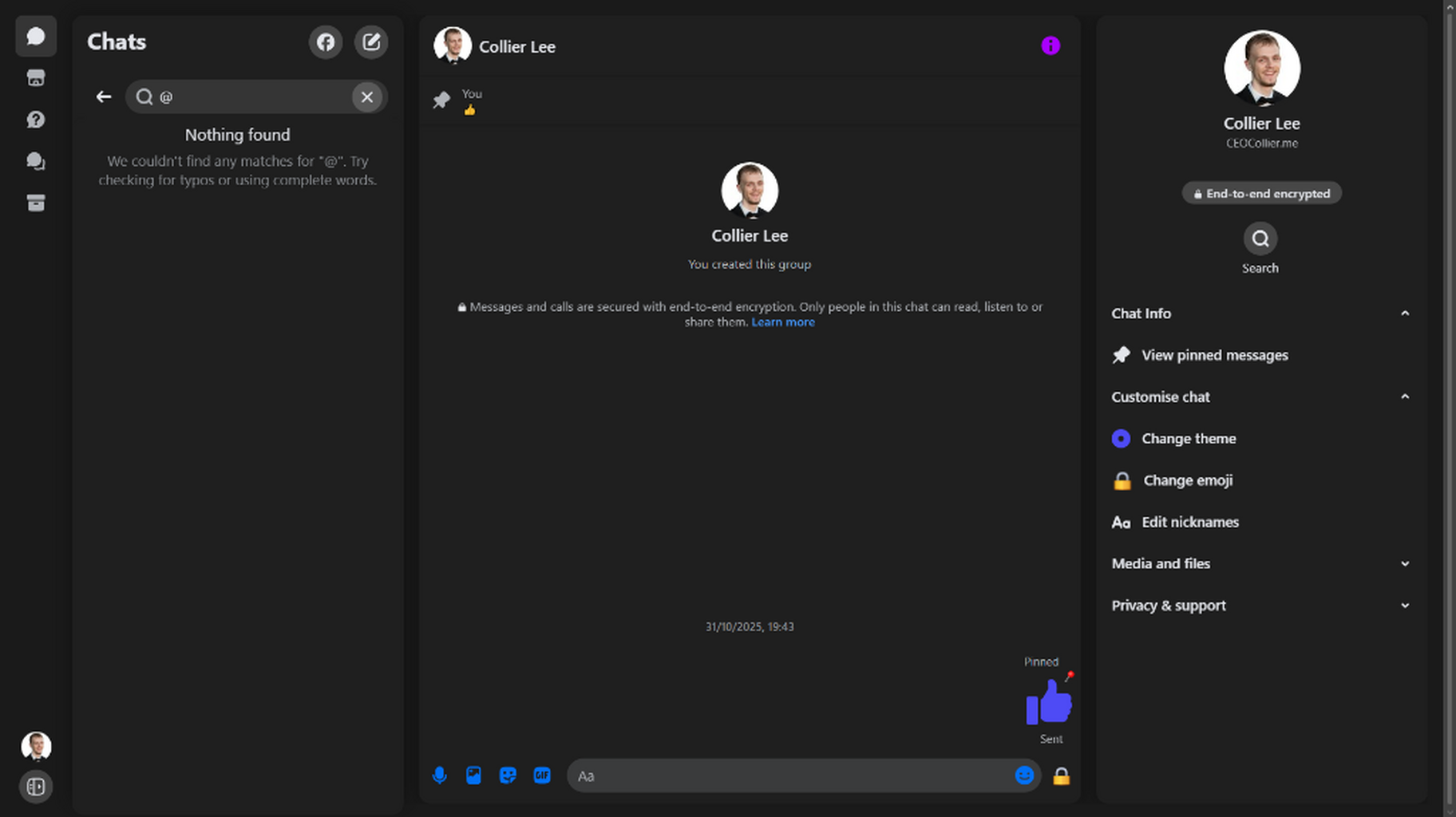The height and width of the screenshot is (817, 1456).
Task: Open Marketplace icon in sidebar
Action: tap(36, 77)
